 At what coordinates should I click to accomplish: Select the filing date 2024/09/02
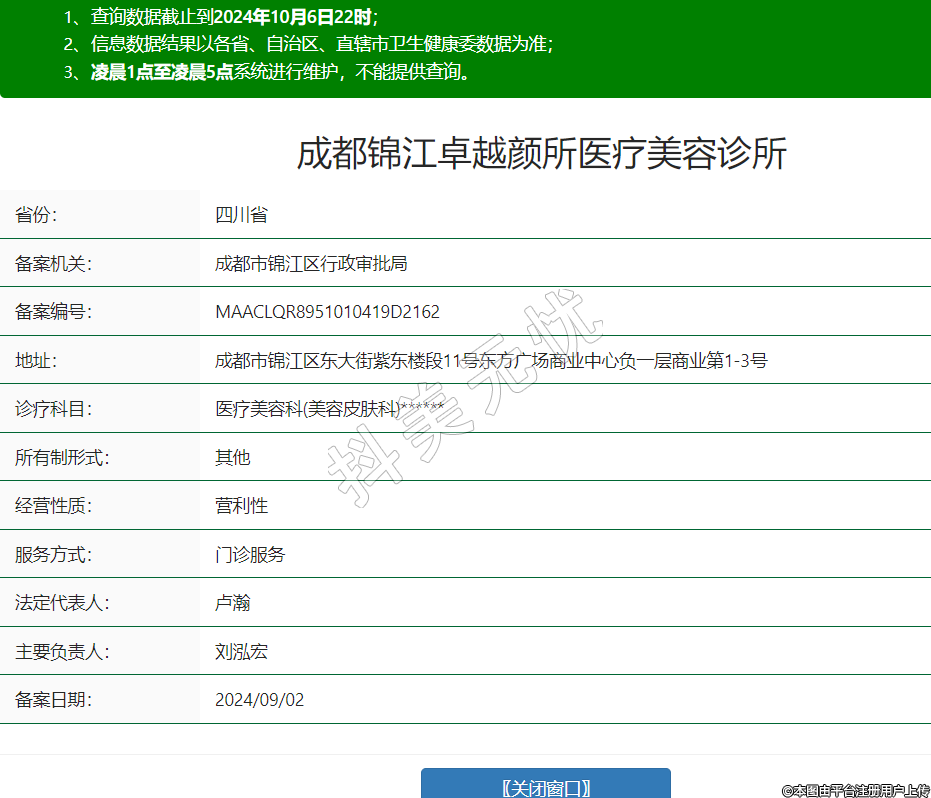(x=259, y=700)
